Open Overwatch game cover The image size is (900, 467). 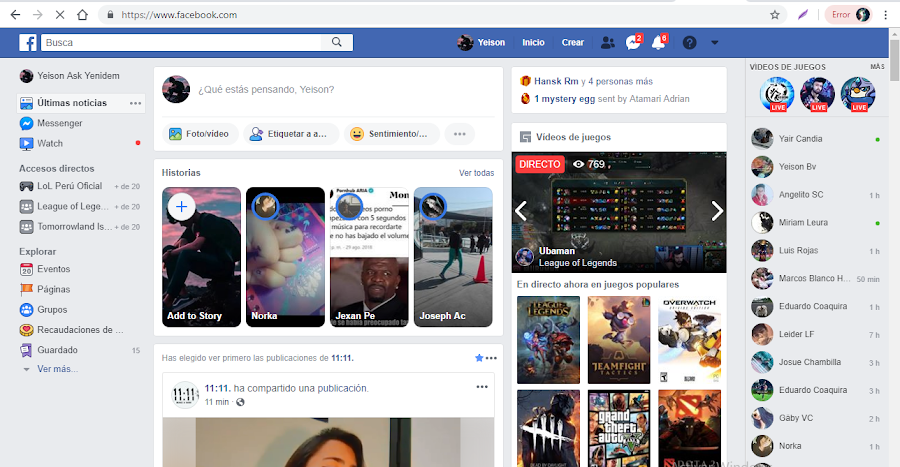(689, 340)
